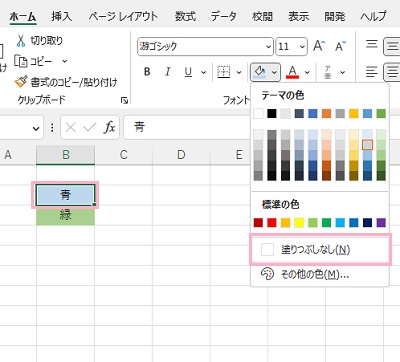Image resolution: width=400 pixels, height=362 pixels.
Task: Switch to the 挿入 tab
Action: pos(61,16)
